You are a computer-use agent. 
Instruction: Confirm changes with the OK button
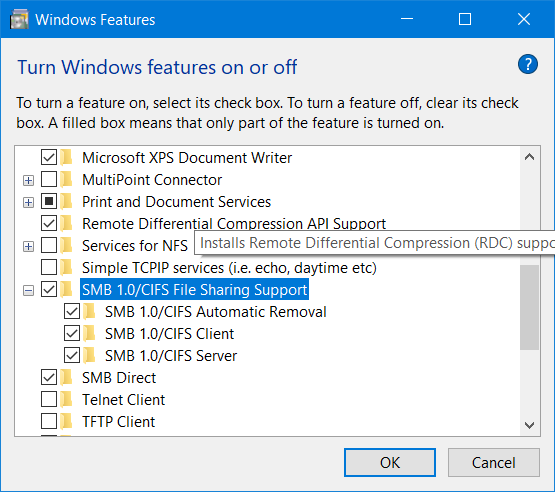point(390,462)
